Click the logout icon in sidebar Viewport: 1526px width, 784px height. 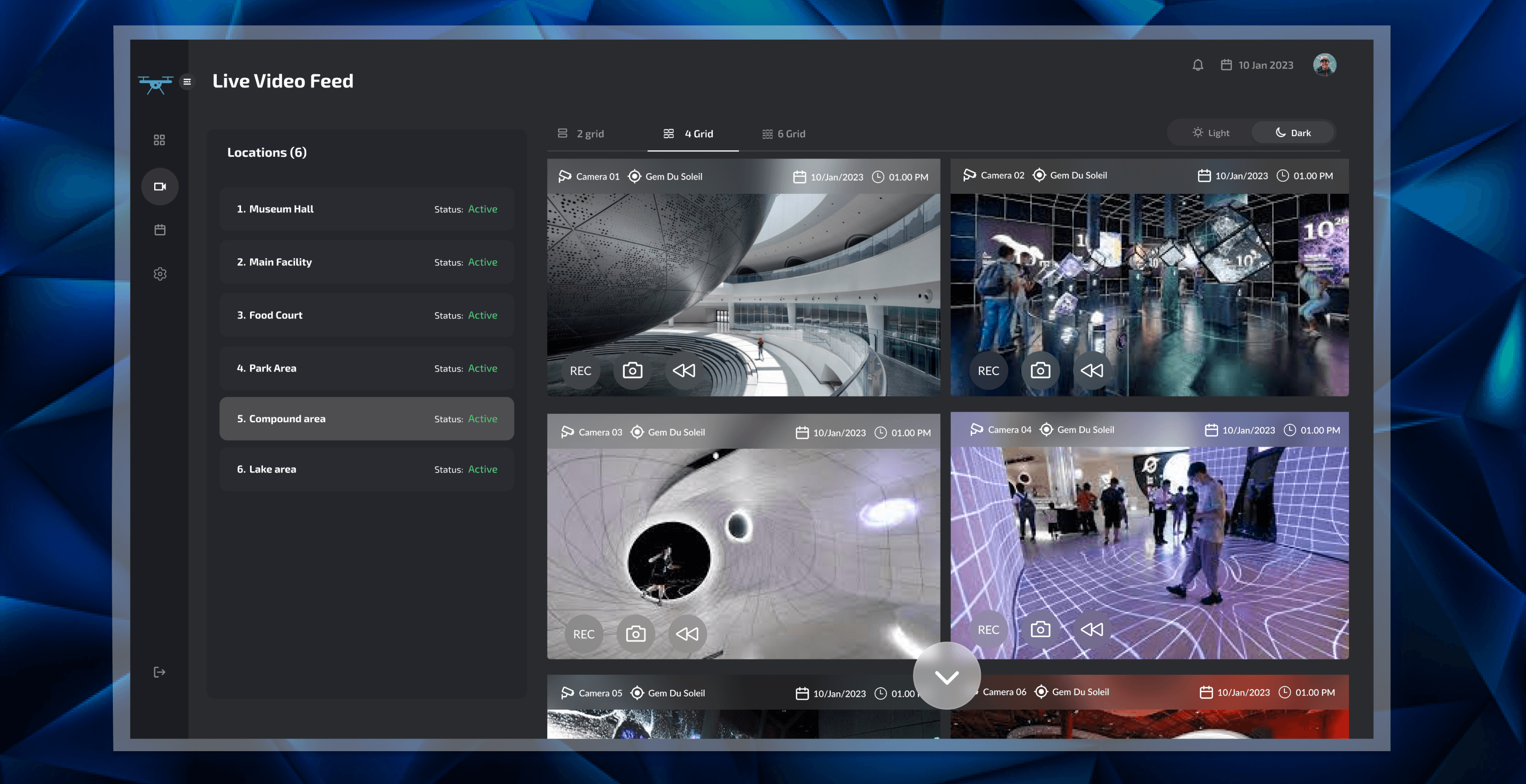(159, 672)
